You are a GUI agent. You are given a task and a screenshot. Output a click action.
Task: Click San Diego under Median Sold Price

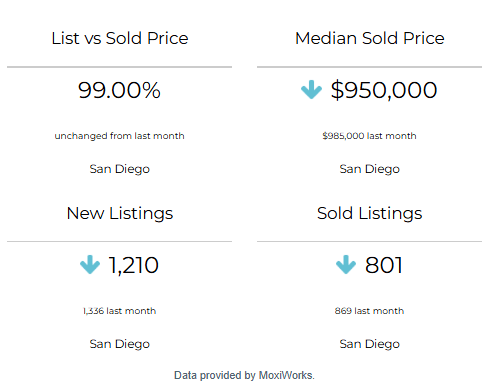tap(370, 169)
